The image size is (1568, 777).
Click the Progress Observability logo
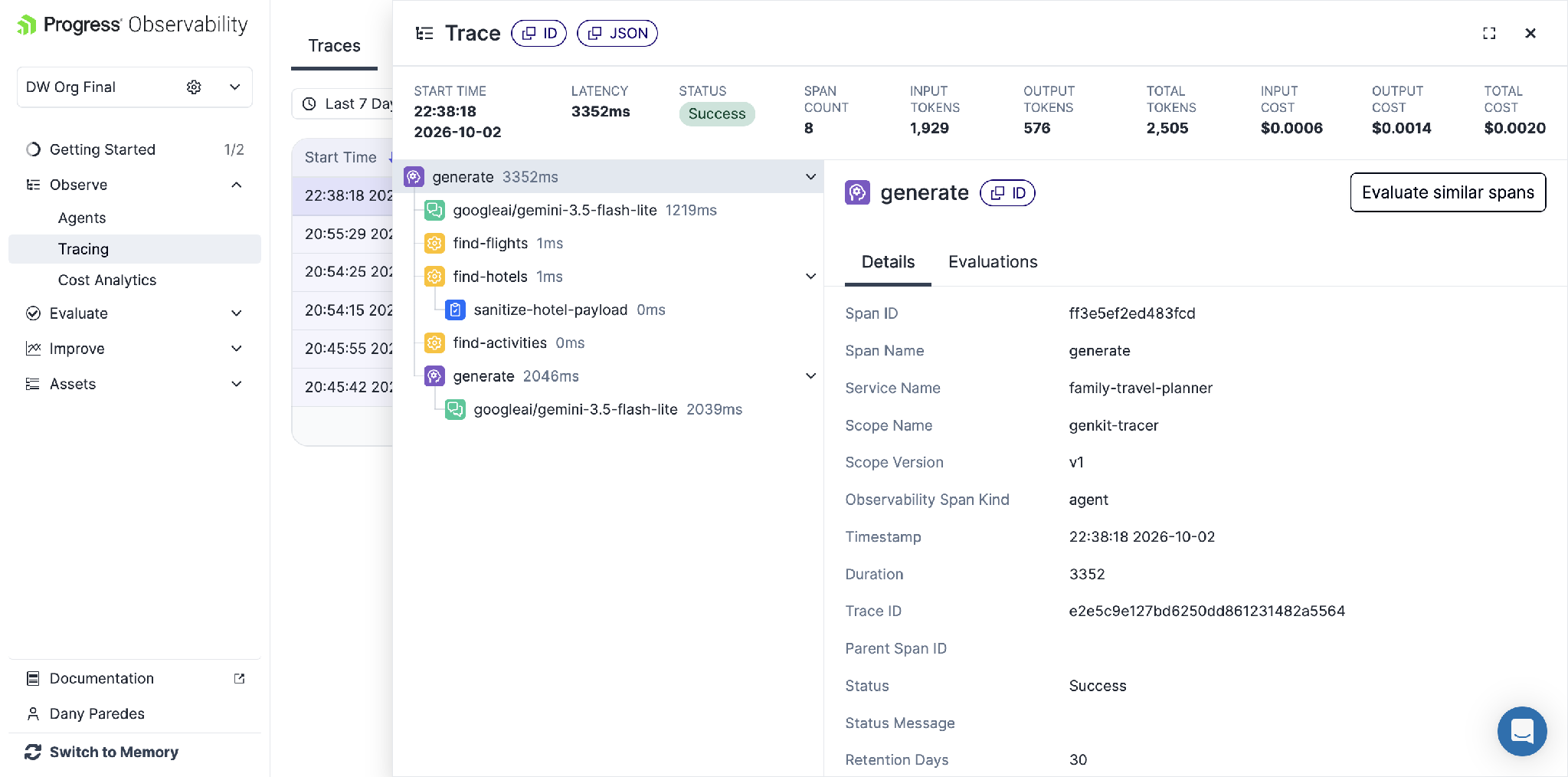coord(133,25)
